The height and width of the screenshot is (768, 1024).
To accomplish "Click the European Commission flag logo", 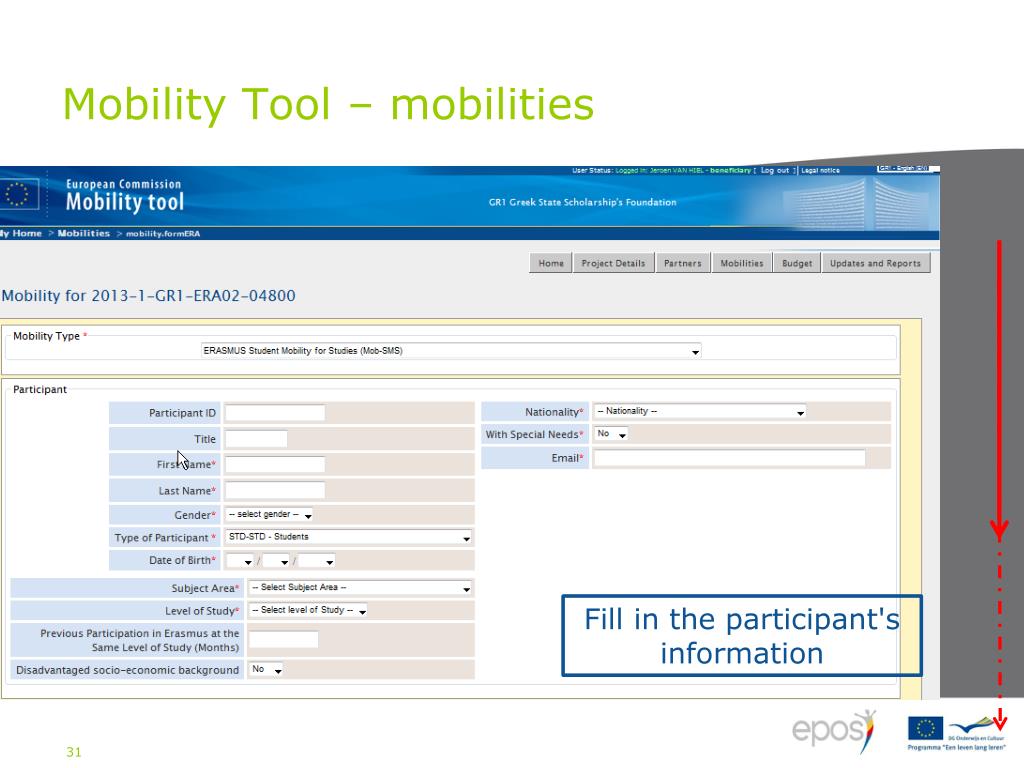I will [x=18, y=194].
